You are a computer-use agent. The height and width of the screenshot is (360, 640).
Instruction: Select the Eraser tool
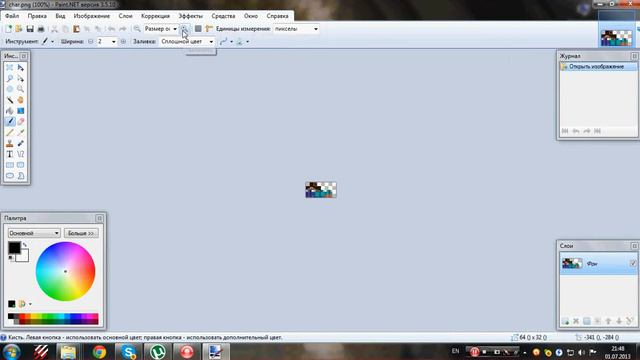click(20, 122)
